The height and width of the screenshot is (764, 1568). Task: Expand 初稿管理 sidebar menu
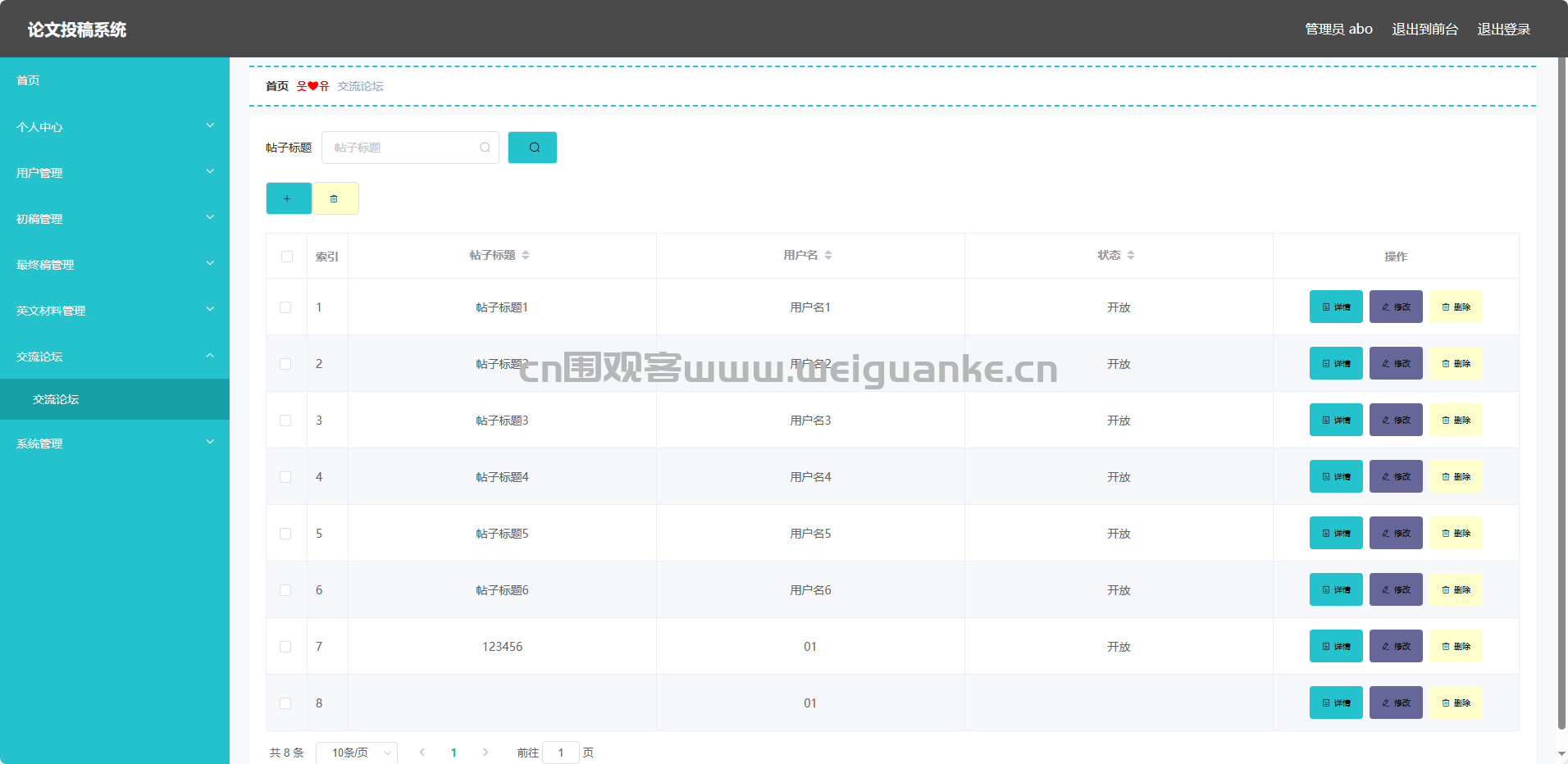click(115, 218)
